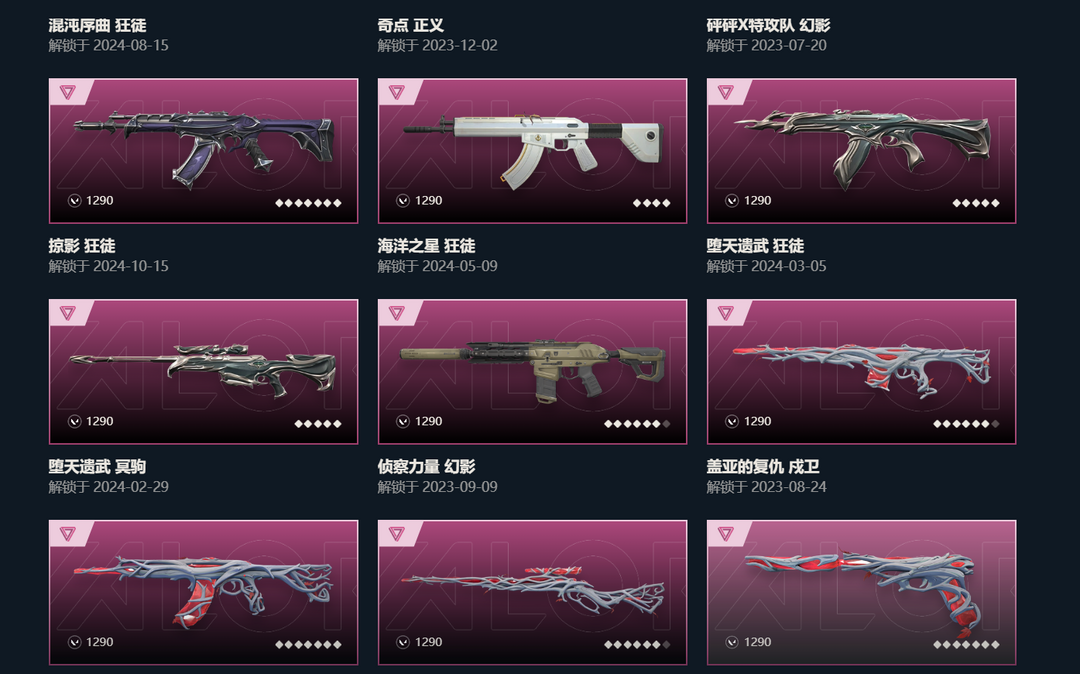
Task: Click the tier badge on the 盖亚的复仇 戍卫 card
Action: pos(725,313)
